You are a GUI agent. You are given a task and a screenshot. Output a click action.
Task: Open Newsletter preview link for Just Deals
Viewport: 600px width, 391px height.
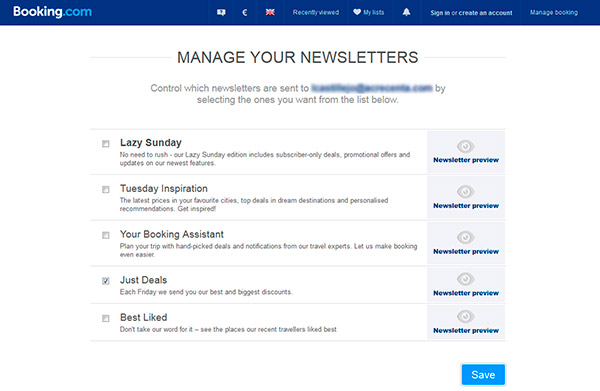(x=466, y=293)
